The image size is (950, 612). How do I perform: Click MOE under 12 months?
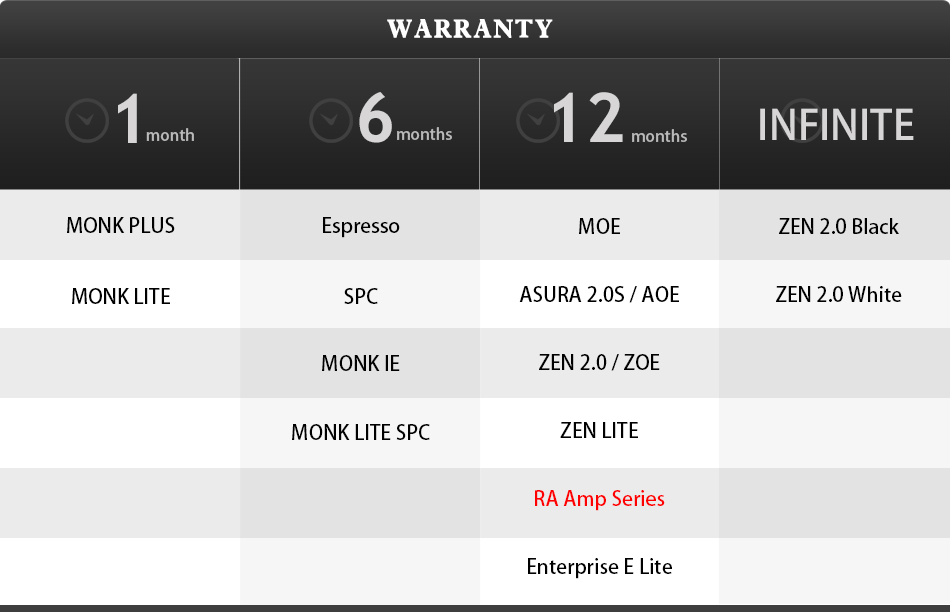tap(599, 227)
